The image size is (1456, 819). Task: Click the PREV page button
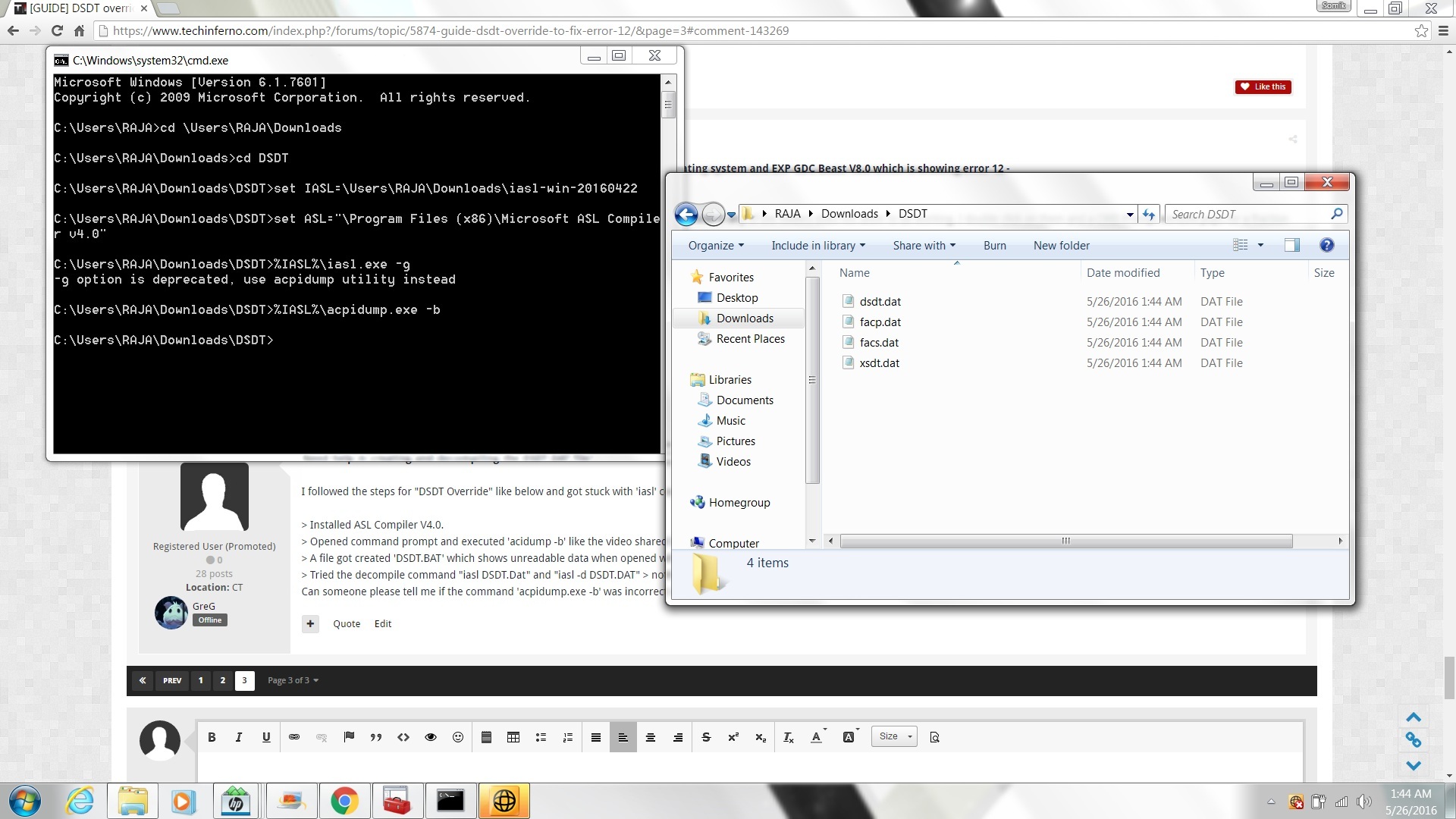(172, 681)
